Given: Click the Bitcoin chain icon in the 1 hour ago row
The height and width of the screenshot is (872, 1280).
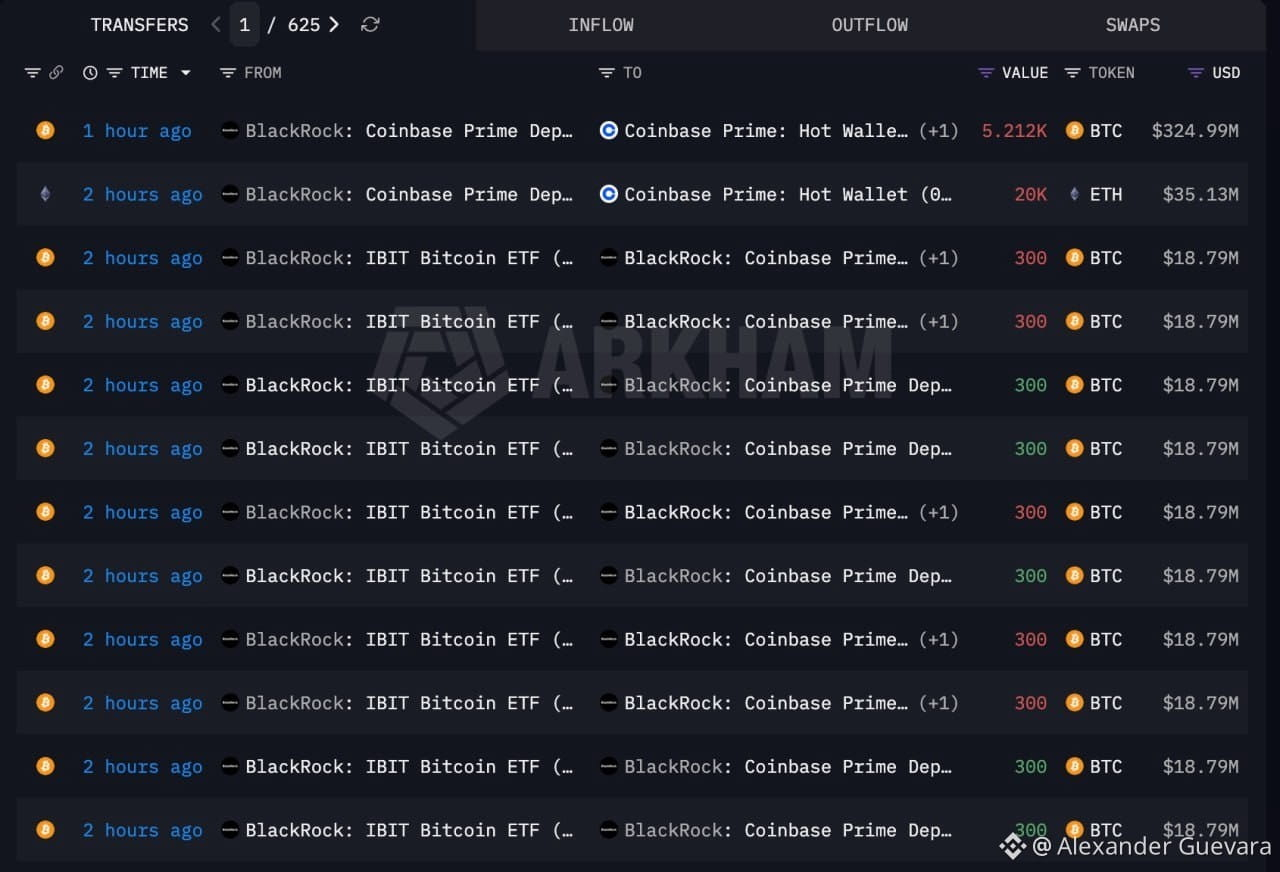Looking at the screenshot, I should point(45,130).
